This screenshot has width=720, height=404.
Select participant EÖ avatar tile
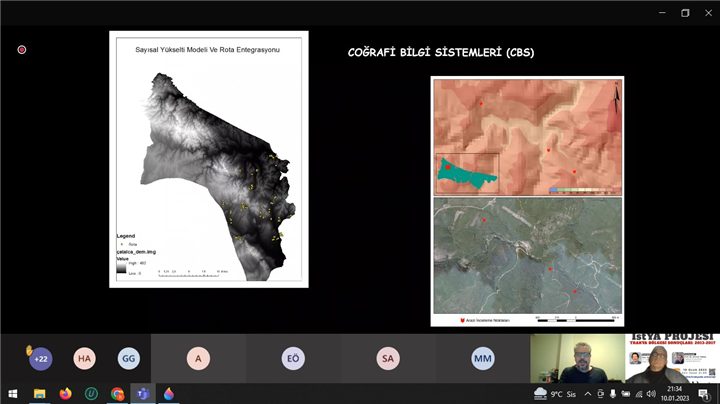293,359
